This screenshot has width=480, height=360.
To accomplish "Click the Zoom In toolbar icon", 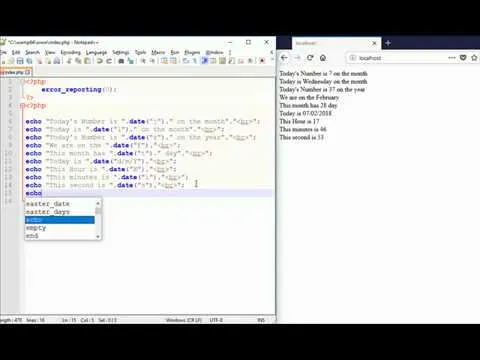I will (x=143, y=61).
